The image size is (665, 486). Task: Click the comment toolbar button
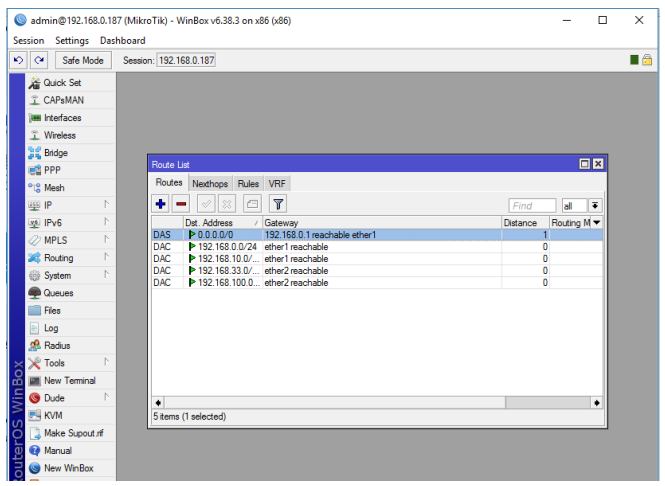coord(252,204)
